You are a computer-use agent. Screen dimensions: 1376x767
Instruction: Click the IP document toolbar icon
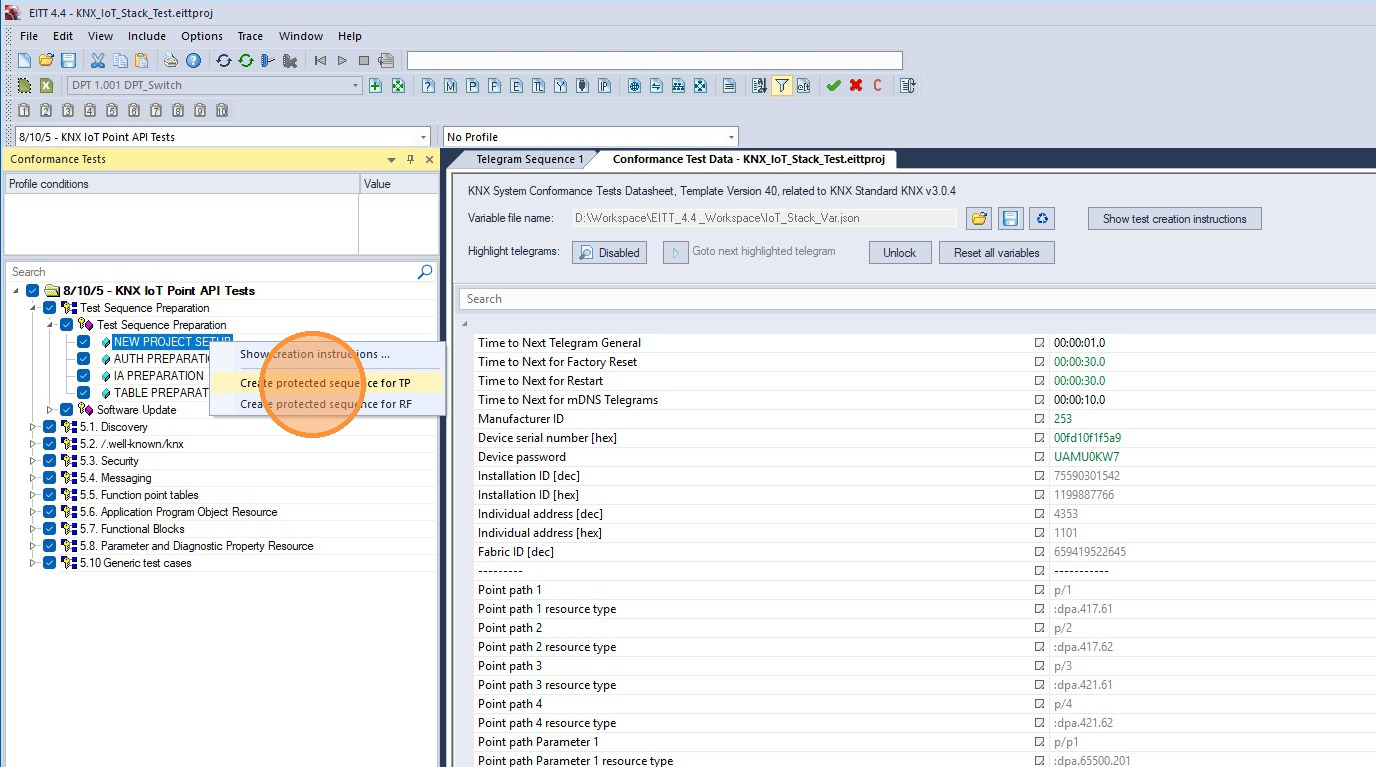[x=604, y=85]
